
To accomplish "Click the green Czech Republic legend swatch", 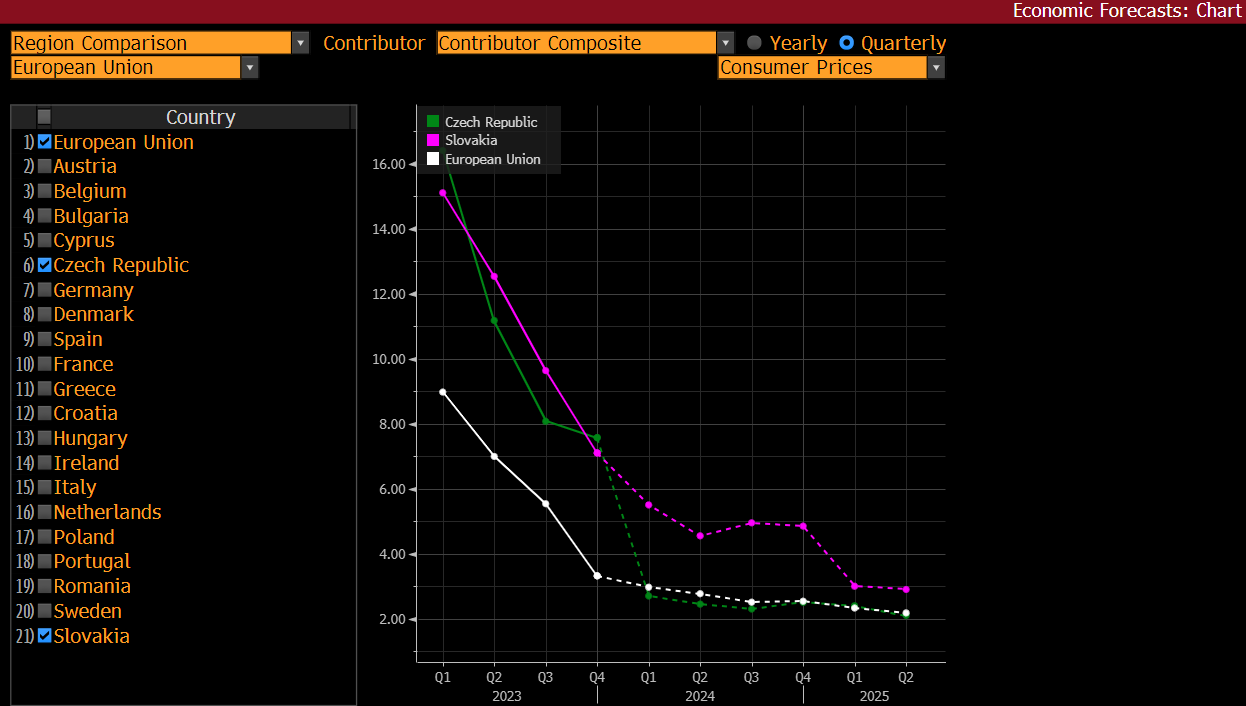I will pyautogui.click(x=433, y=122).
